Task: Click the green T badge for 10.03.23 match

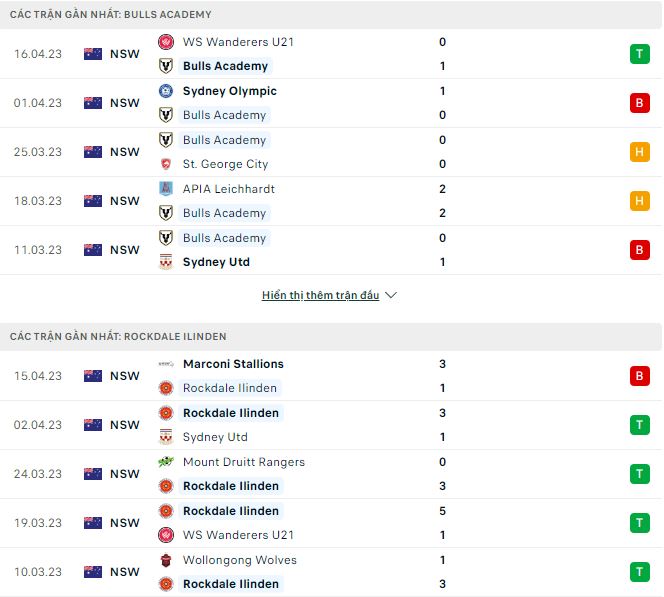Action: [639, 572]
